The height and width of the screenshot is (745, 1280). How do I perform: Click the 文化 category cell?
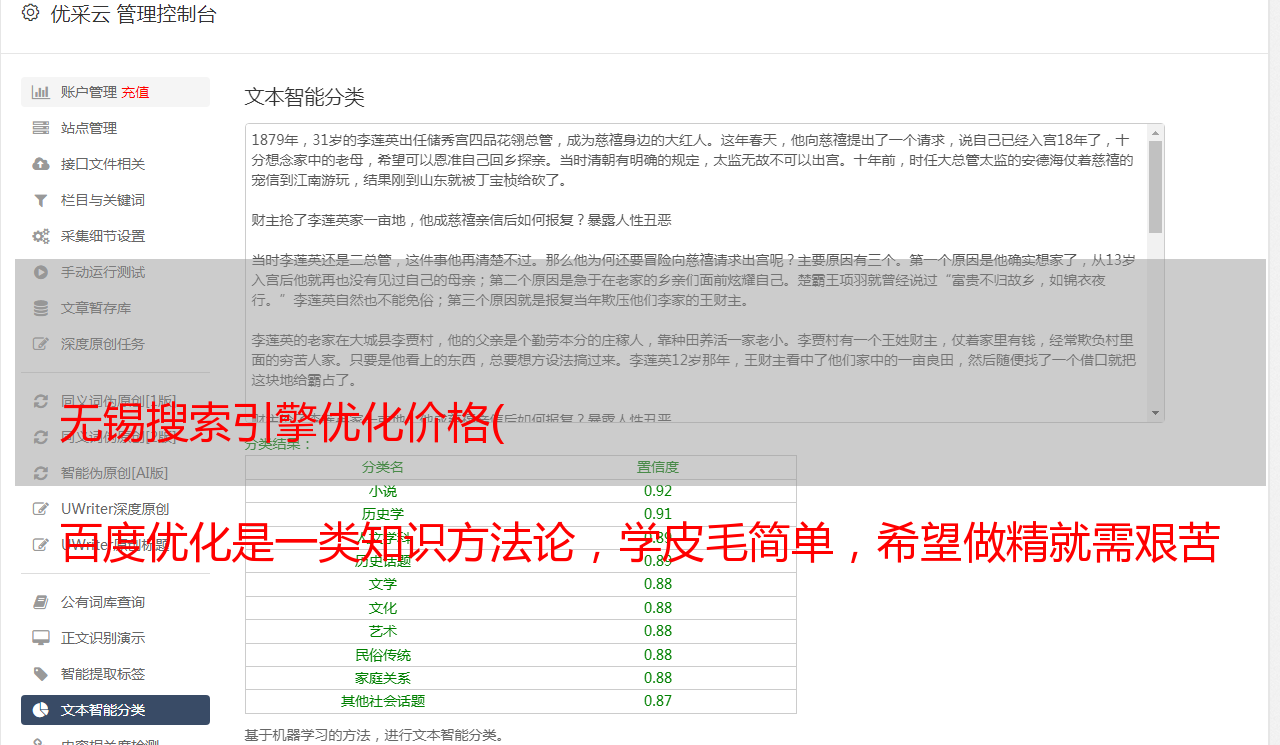383,608
